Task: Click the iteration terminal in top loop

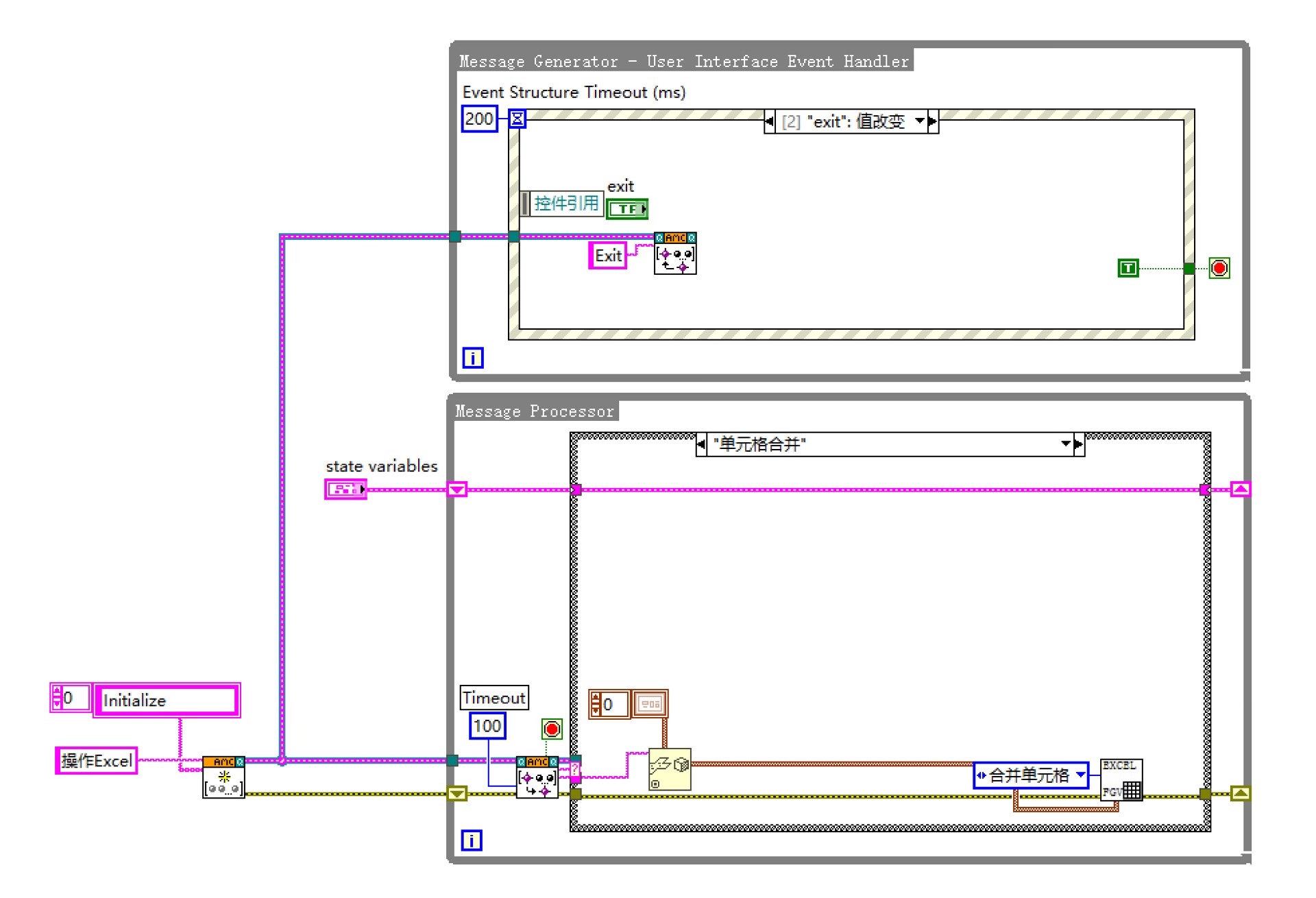Action: pyautogui.click(x=472, y=358)
